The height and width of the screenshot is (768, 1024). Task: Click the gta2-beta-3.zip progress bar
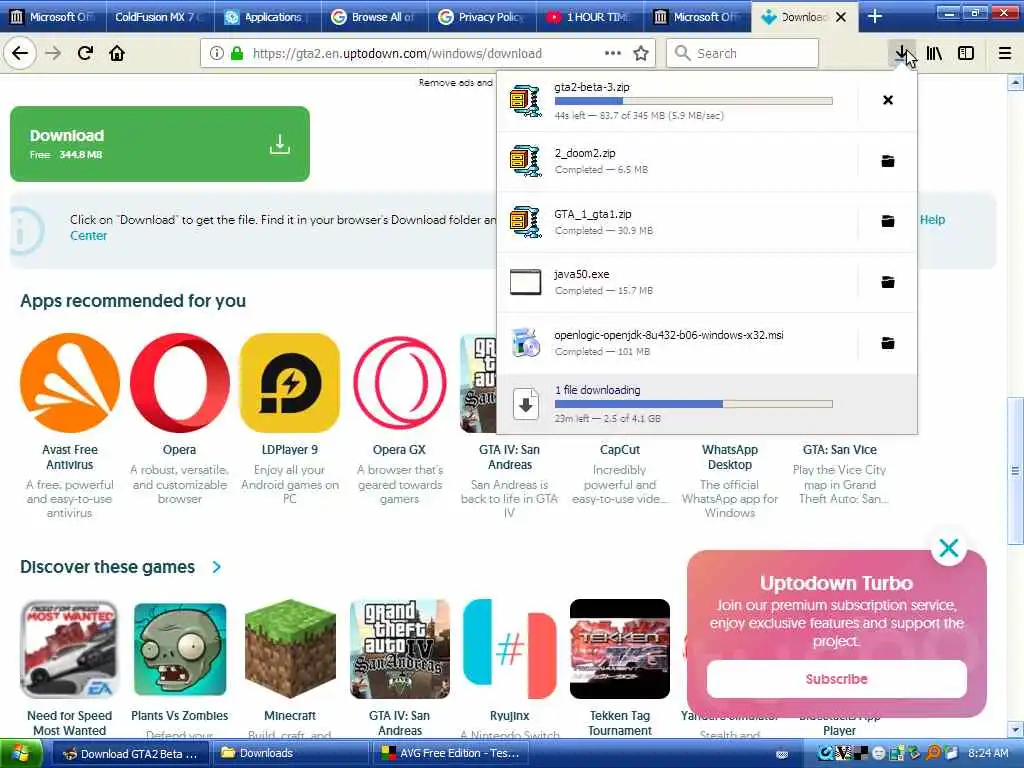coord(694,101)
